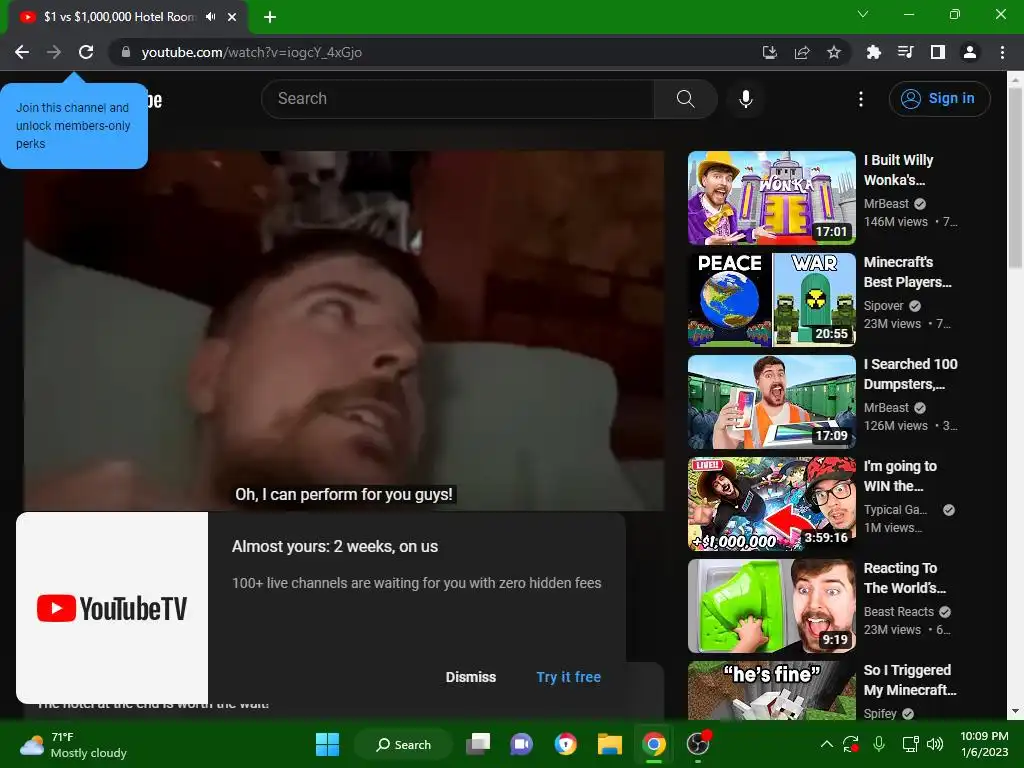Open the "he's fine" video thumbnail
The image size is (1024, 768).
772,690
